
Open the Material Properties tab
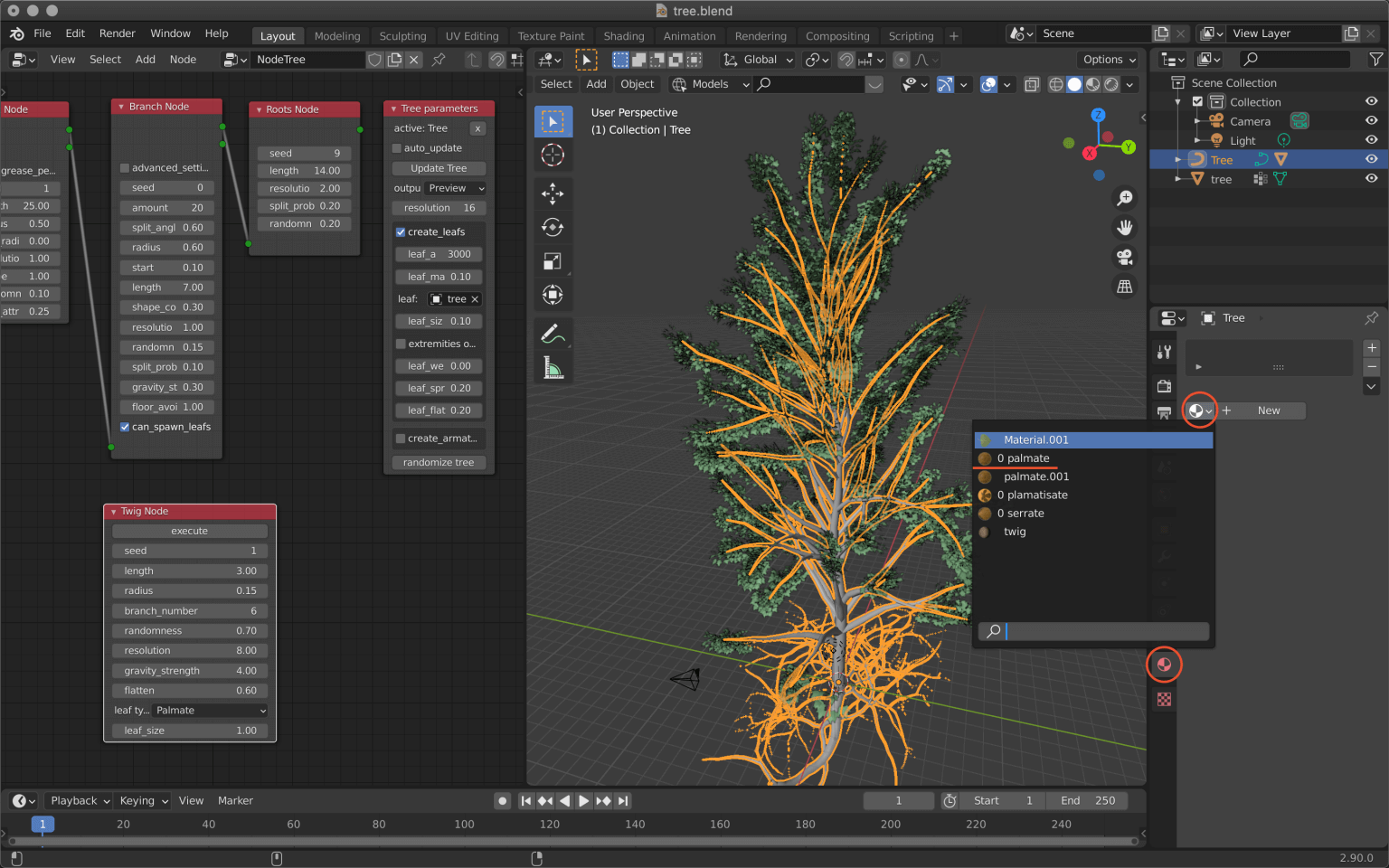click(x=1164, y=665)
